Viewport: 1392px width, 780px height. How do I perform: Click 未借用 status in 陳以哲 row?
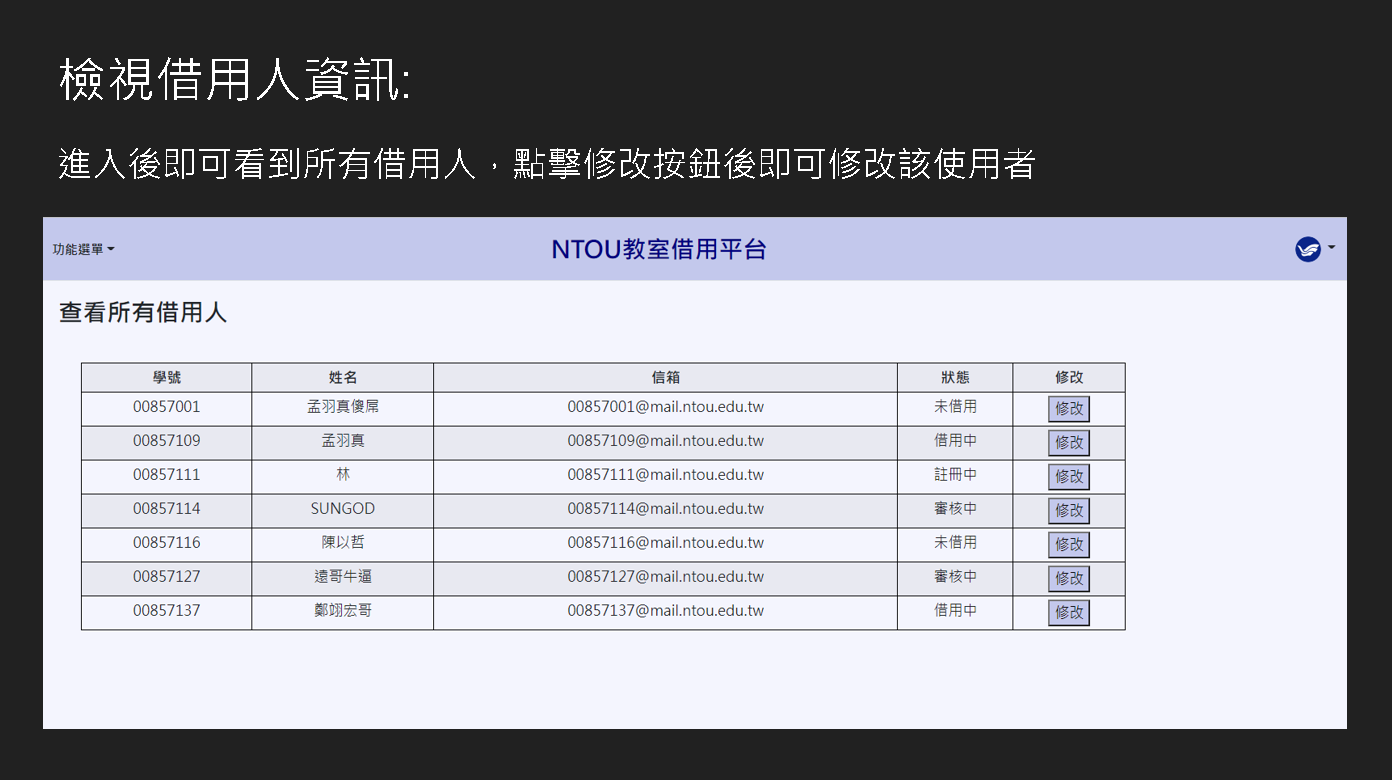(955, 543)
